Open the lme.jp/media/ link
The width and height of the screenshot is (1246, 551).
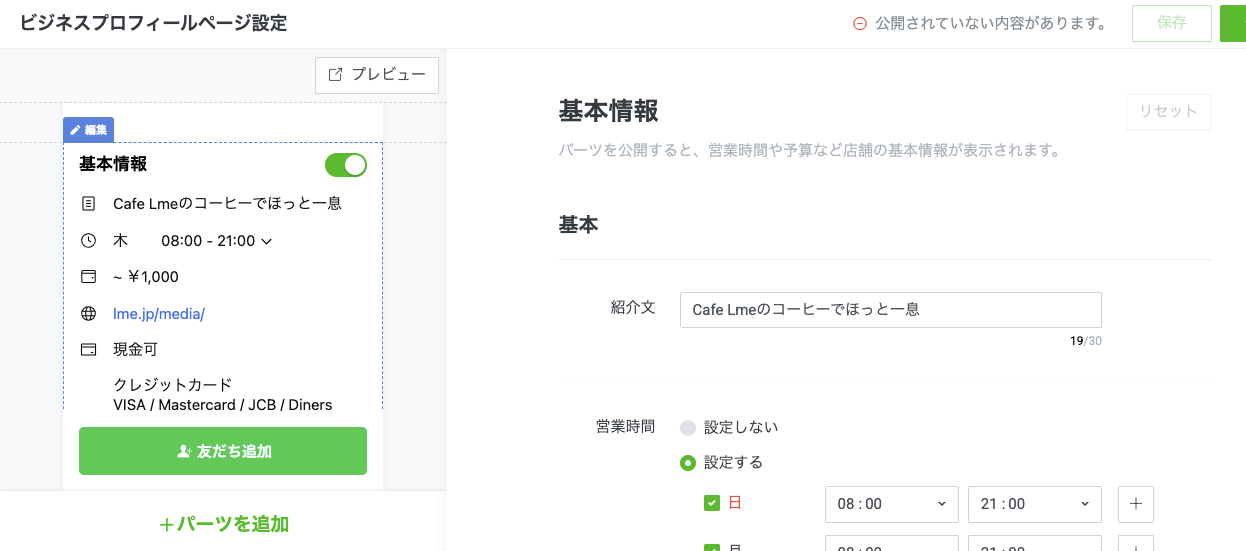159,314
